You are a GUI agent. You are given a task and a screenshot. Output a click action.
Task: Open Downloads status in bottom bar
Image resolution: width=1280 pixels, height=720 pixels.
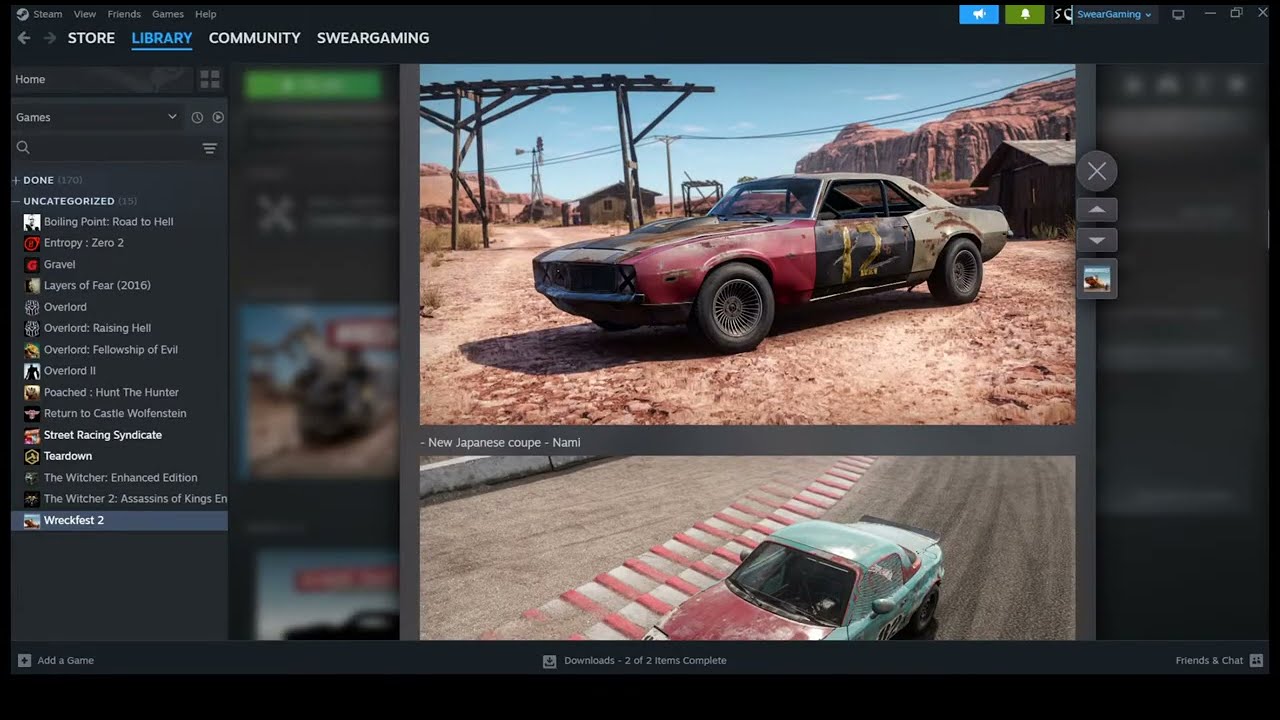click(x=635, y=660)
